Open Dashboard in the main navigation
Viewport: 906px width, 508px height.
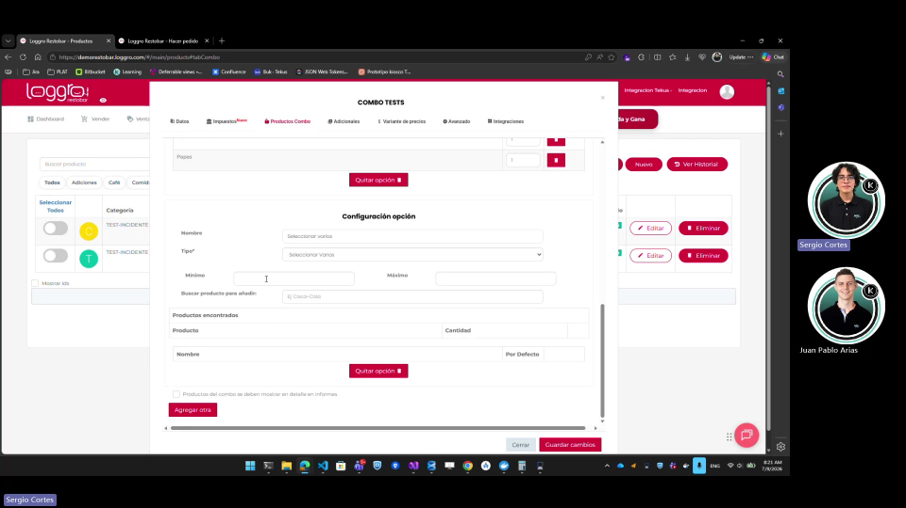click(46, 119)
